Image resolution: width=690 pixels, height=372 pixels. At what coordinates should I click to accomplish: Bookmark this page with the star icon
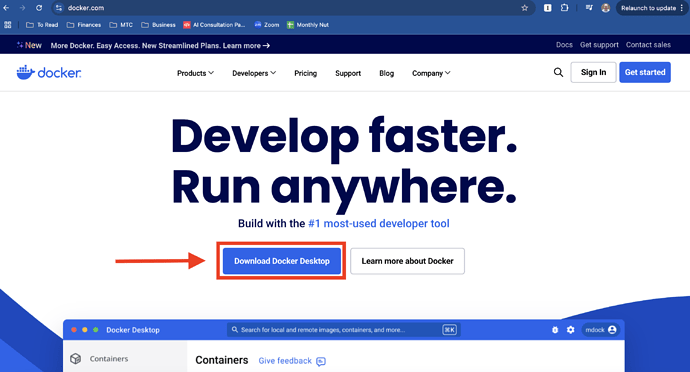525,8
